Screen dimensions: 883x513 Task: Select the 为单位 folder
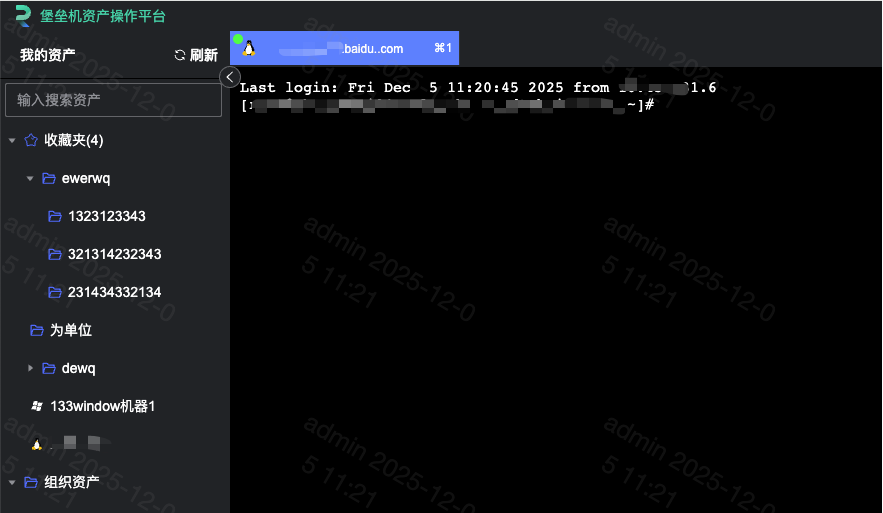click(71, 330)
